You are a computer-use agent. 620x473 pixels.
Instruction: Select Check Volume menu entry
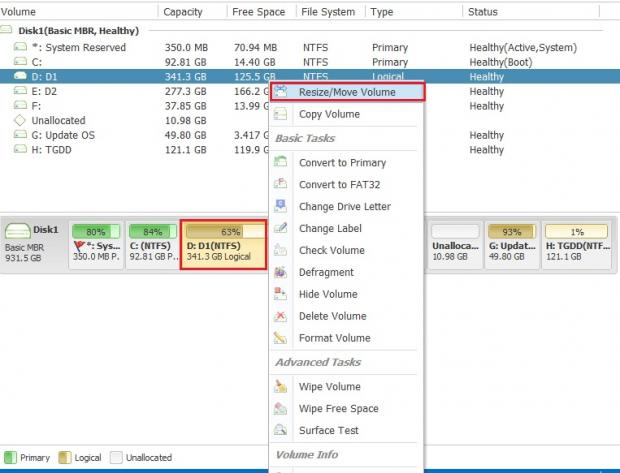click(x=331, y=250)
